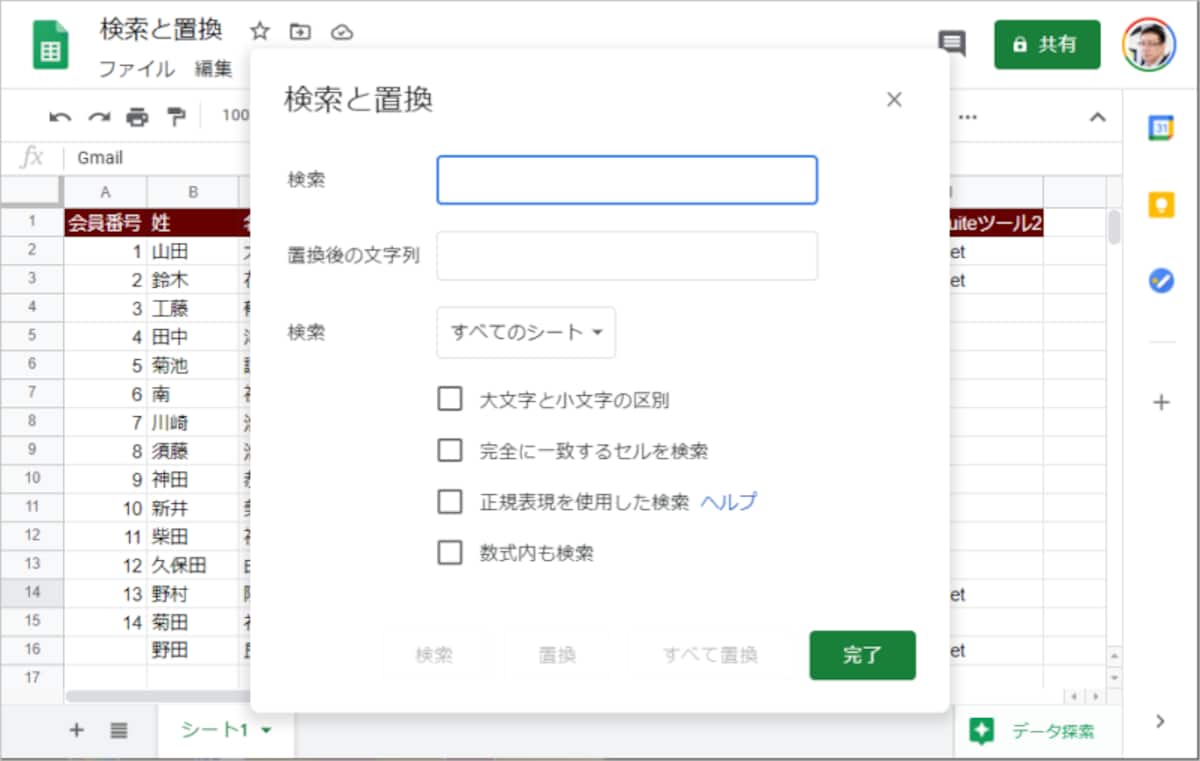Open Google Keep side panel icon
Image resolution: width=1200 pixels, height=761 pixels.
tap(1160, 205)
